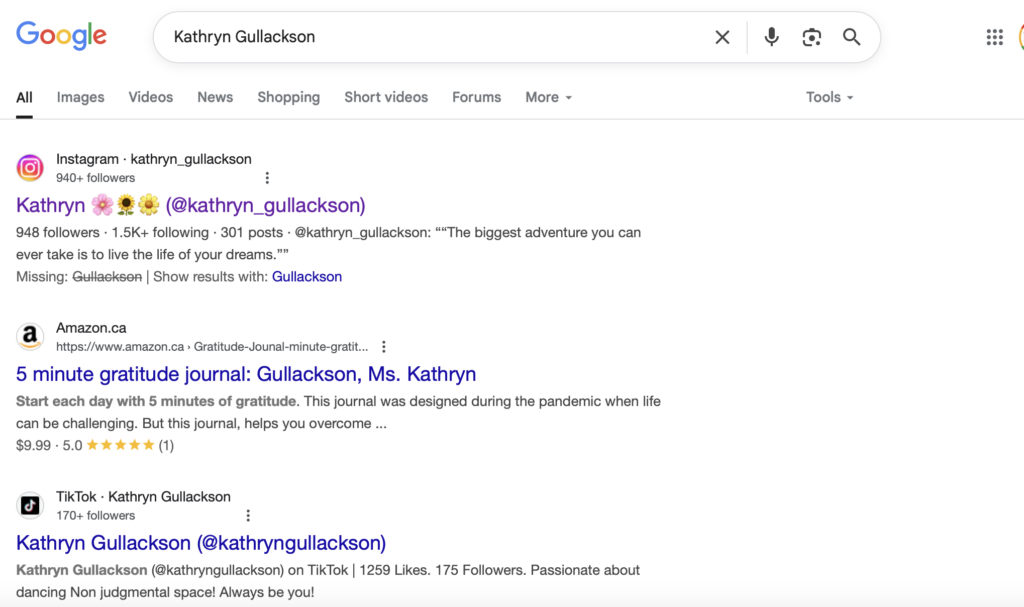
Task: Click the Amazon.ca site name
Action: pos(91,328)
